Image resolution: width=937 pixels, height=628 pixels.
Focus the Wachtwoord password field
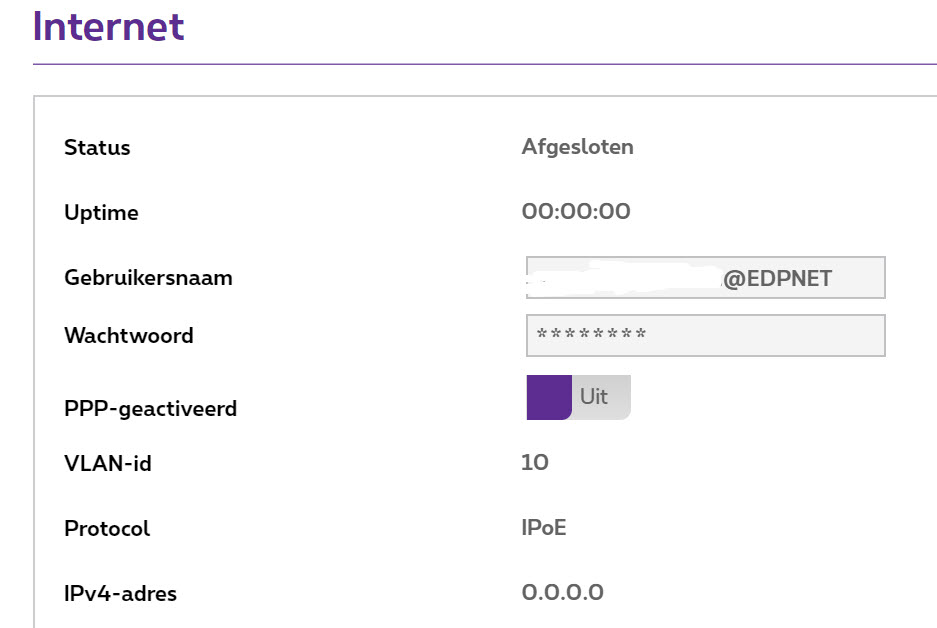(704, 335)
